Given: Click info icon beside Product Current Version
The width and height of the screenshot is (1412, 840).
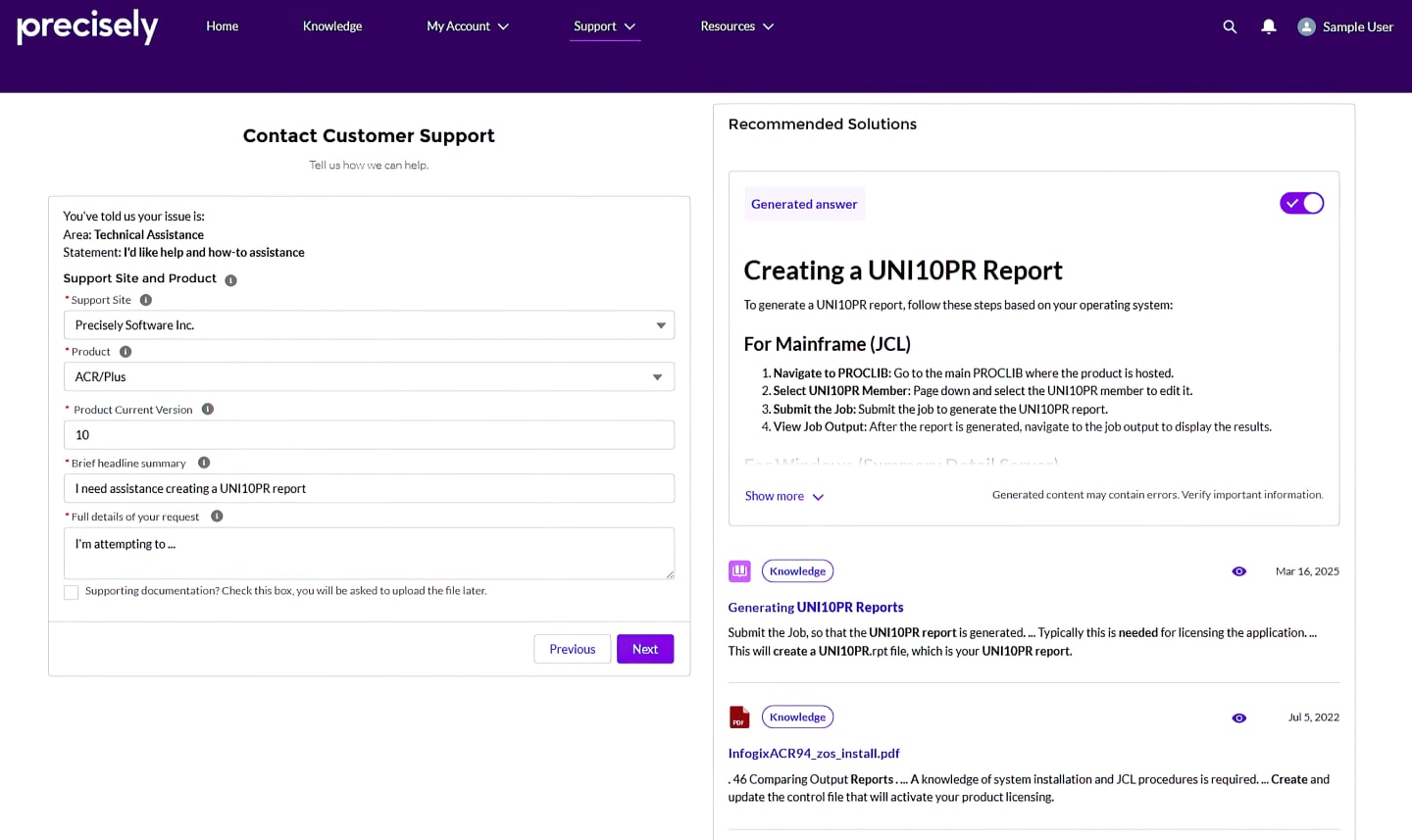Looking at the screenshot, I should point(208,410).
